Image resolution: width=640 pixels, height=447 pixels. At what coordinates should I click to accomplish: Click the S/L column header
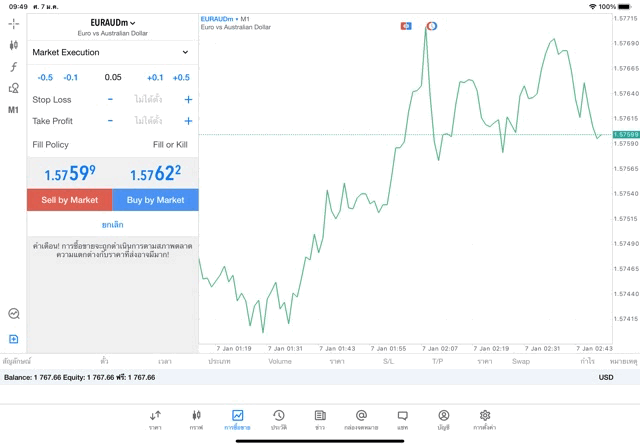click(389, 361)
